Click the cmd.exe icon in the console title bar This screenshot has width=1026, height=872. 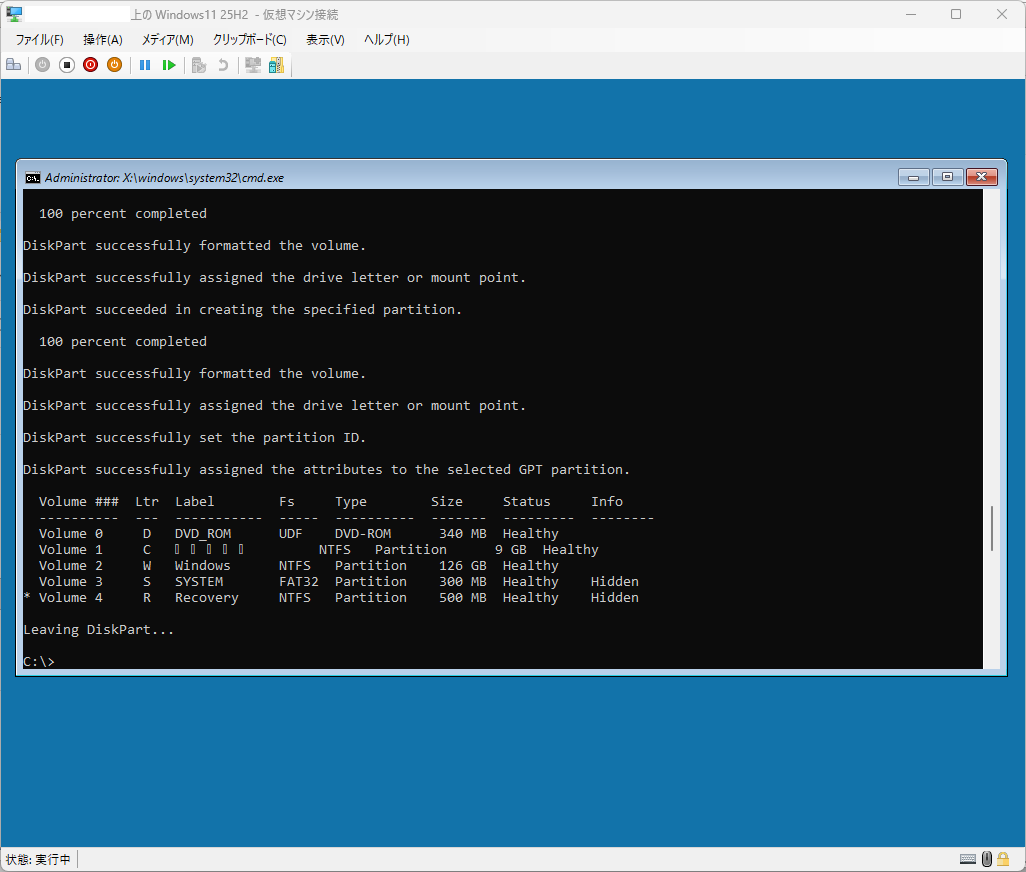click(32, 177)
